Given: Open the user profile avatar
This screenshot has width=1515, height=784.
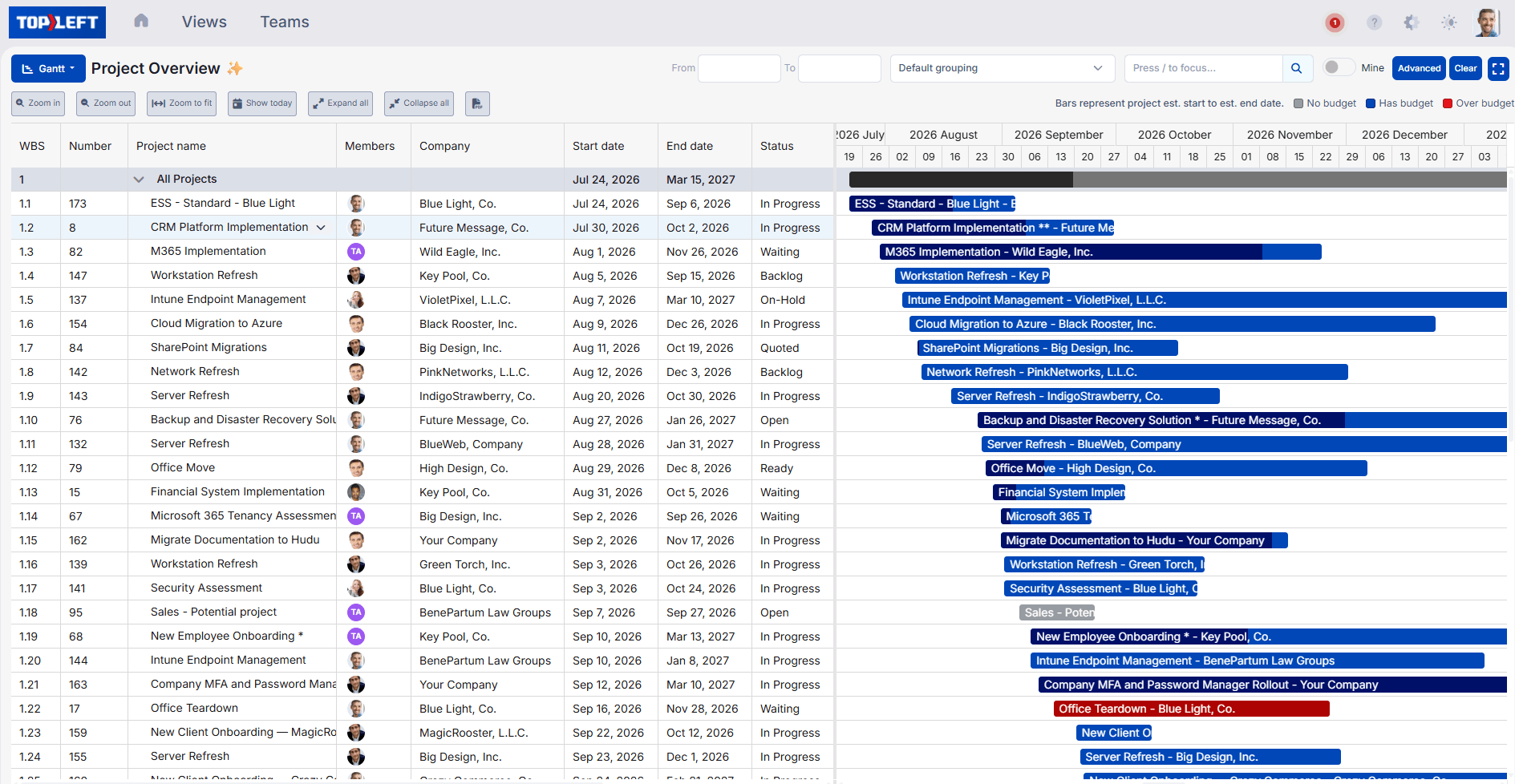Looking at the screenshot, I should (1488, 22).
